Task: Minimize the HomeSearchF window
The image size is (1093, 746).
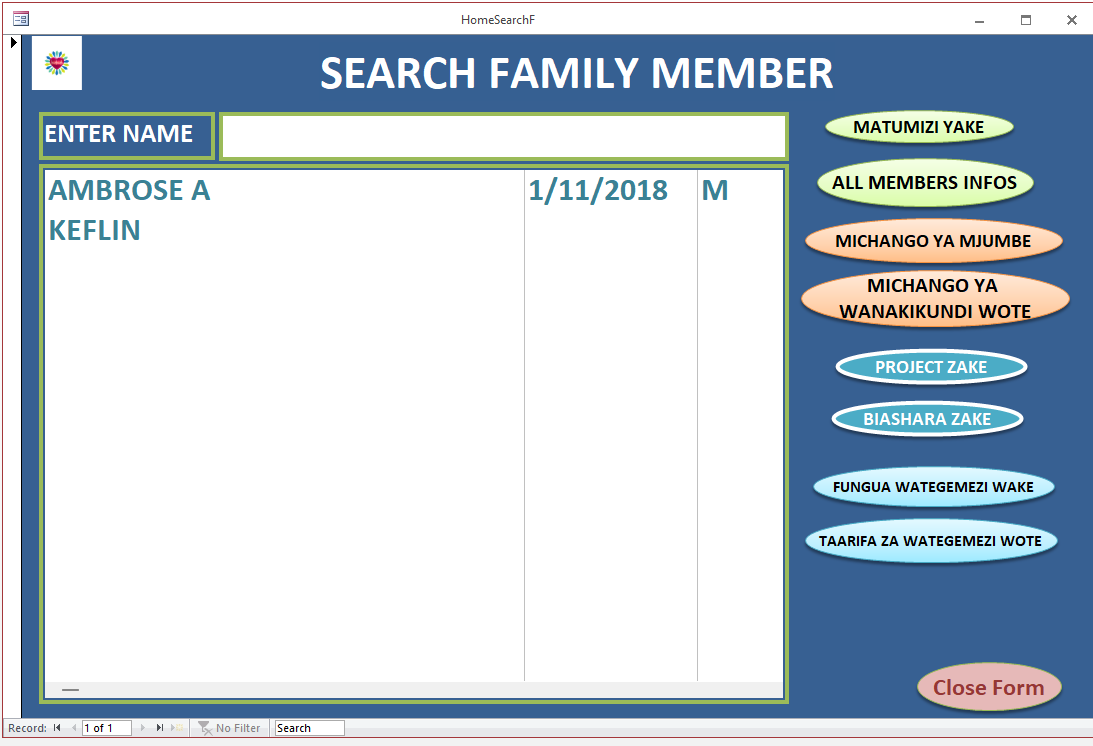Action: 979,20
